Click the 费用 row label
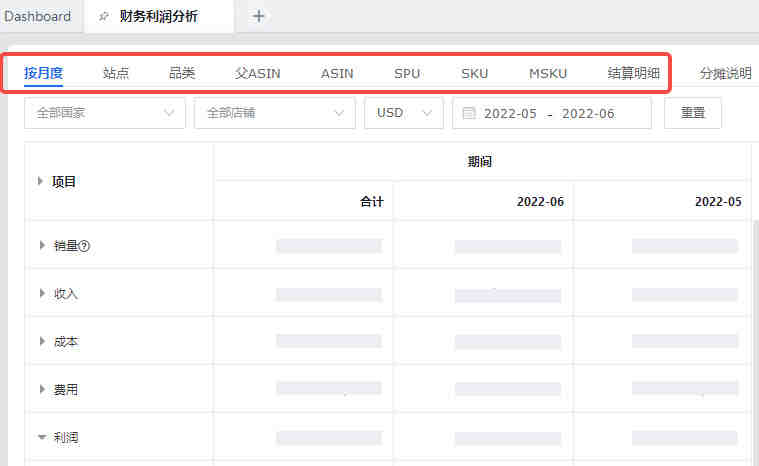The image size is (759, 466). click(x=66, y=390)
